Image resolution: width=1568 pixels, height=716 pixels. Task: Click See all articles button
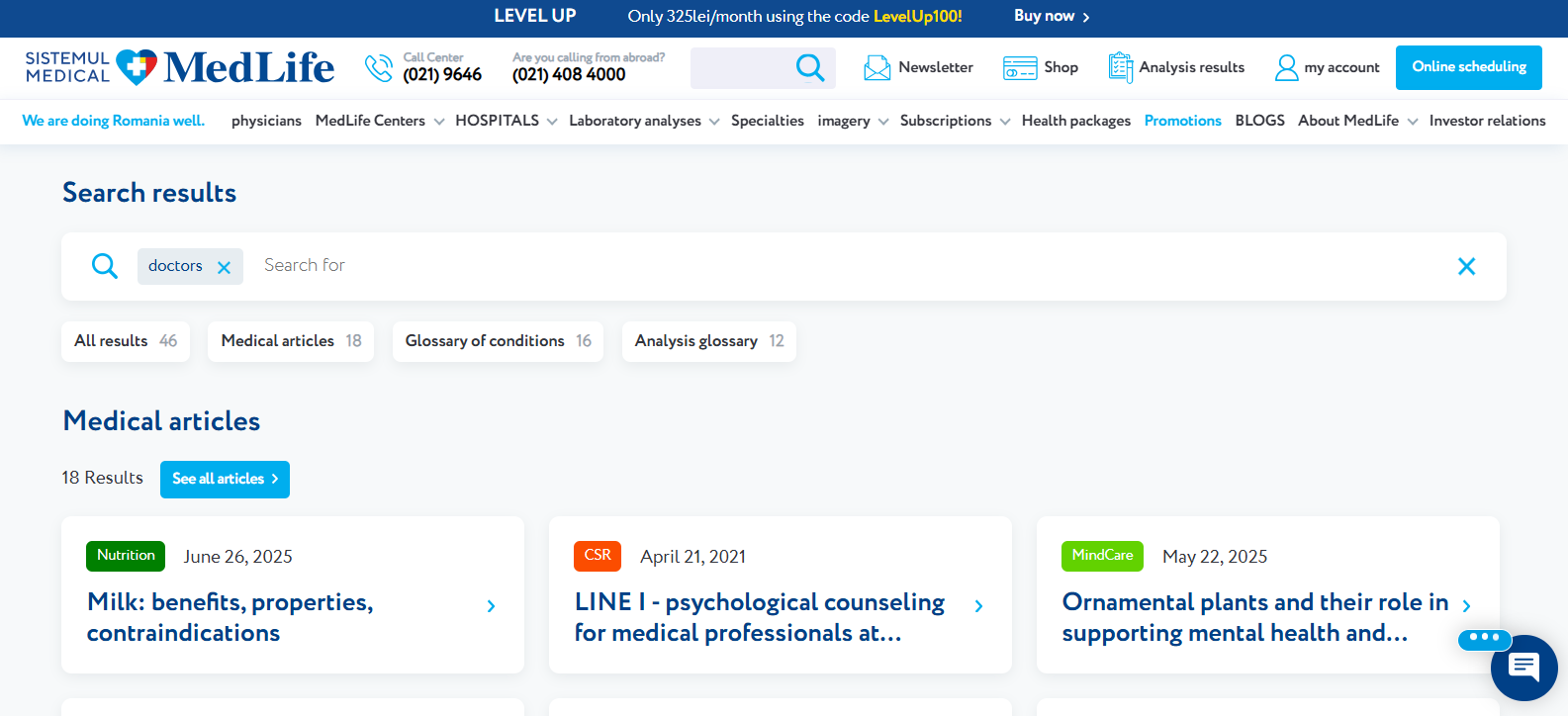pyautogui.click(x=225, y=479)
